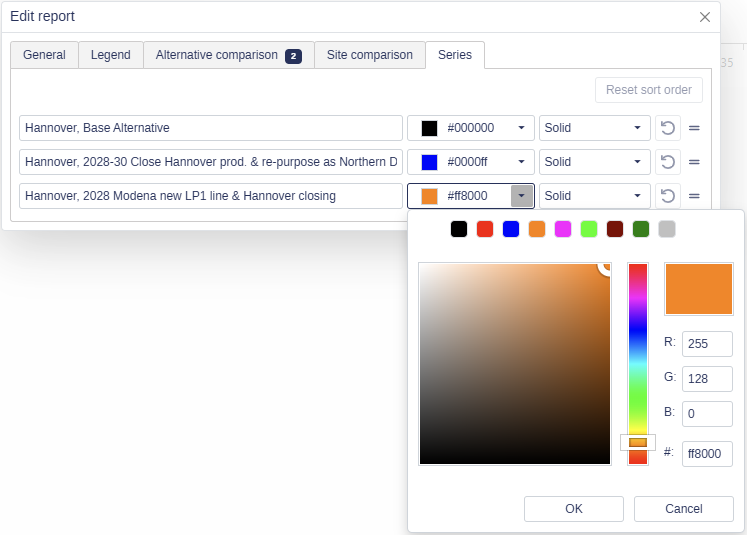Pick the black preset swatch
The width and height of the screenshot is (747, 535).
(459, 229)
